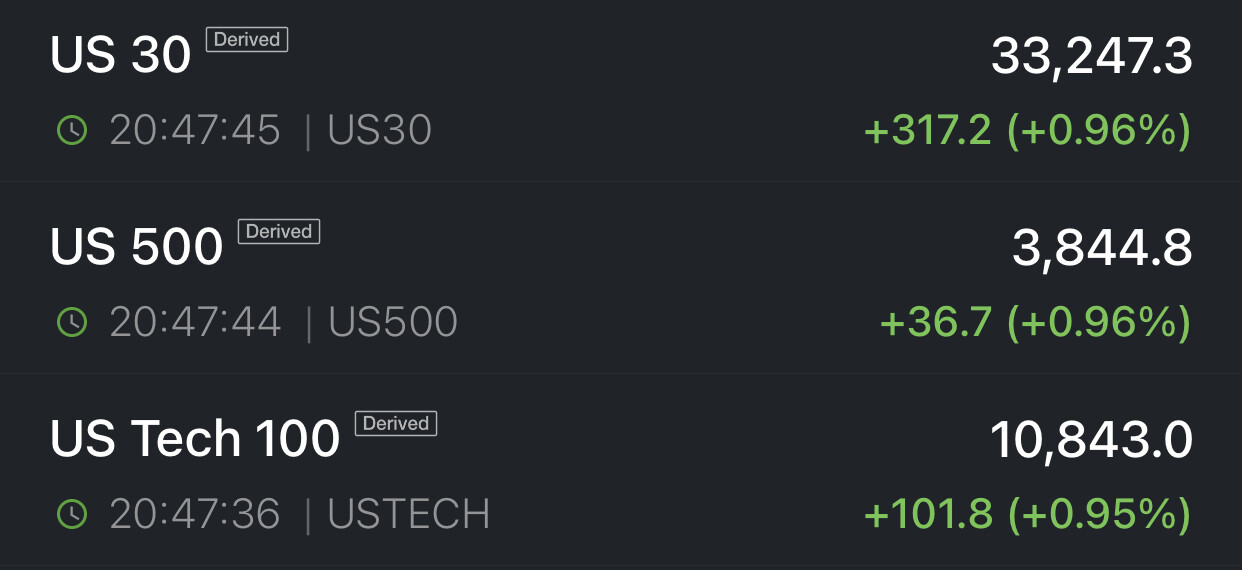This screenshot has height=570, width=1242.
Task: Click the +36.7 (+0.96%) change figure
Action: [1035, 322]
